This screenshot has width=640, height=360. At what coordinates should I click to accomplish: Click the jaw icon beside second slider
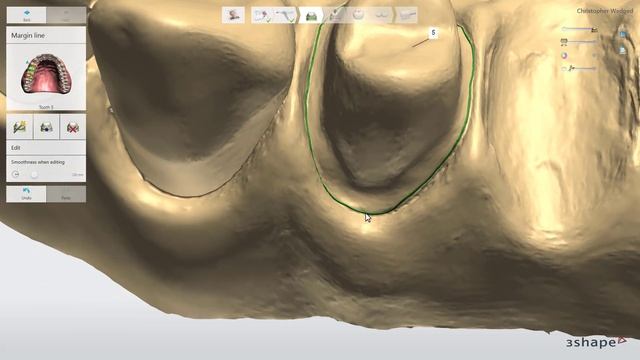(x=564, y=42)
